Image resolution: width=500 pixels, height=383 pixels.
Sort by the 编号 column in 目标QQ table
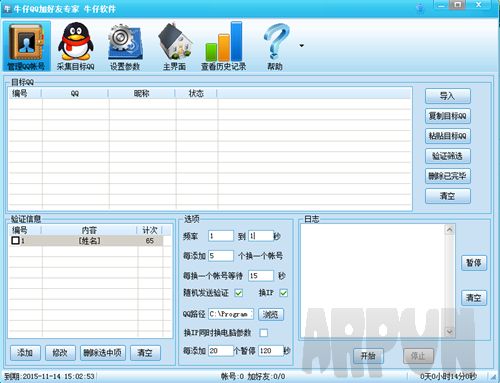point(24,93)
